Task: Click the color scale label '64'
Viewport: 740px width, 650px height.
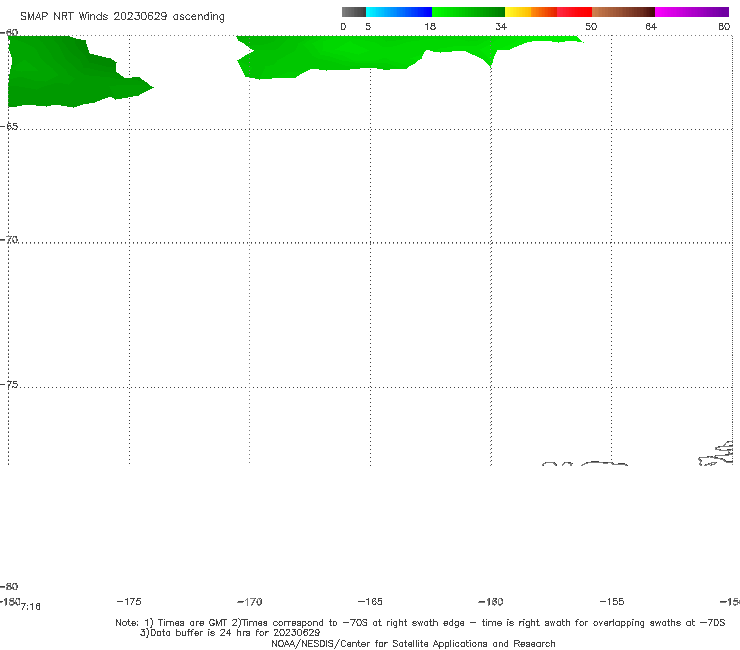Action: point(651,26)
